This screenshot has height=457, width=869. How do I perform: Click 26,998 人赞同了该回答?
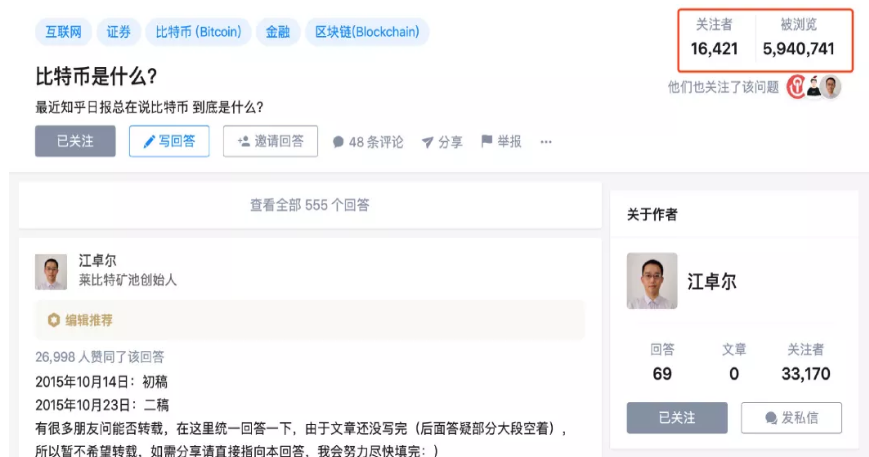(100, 357)
